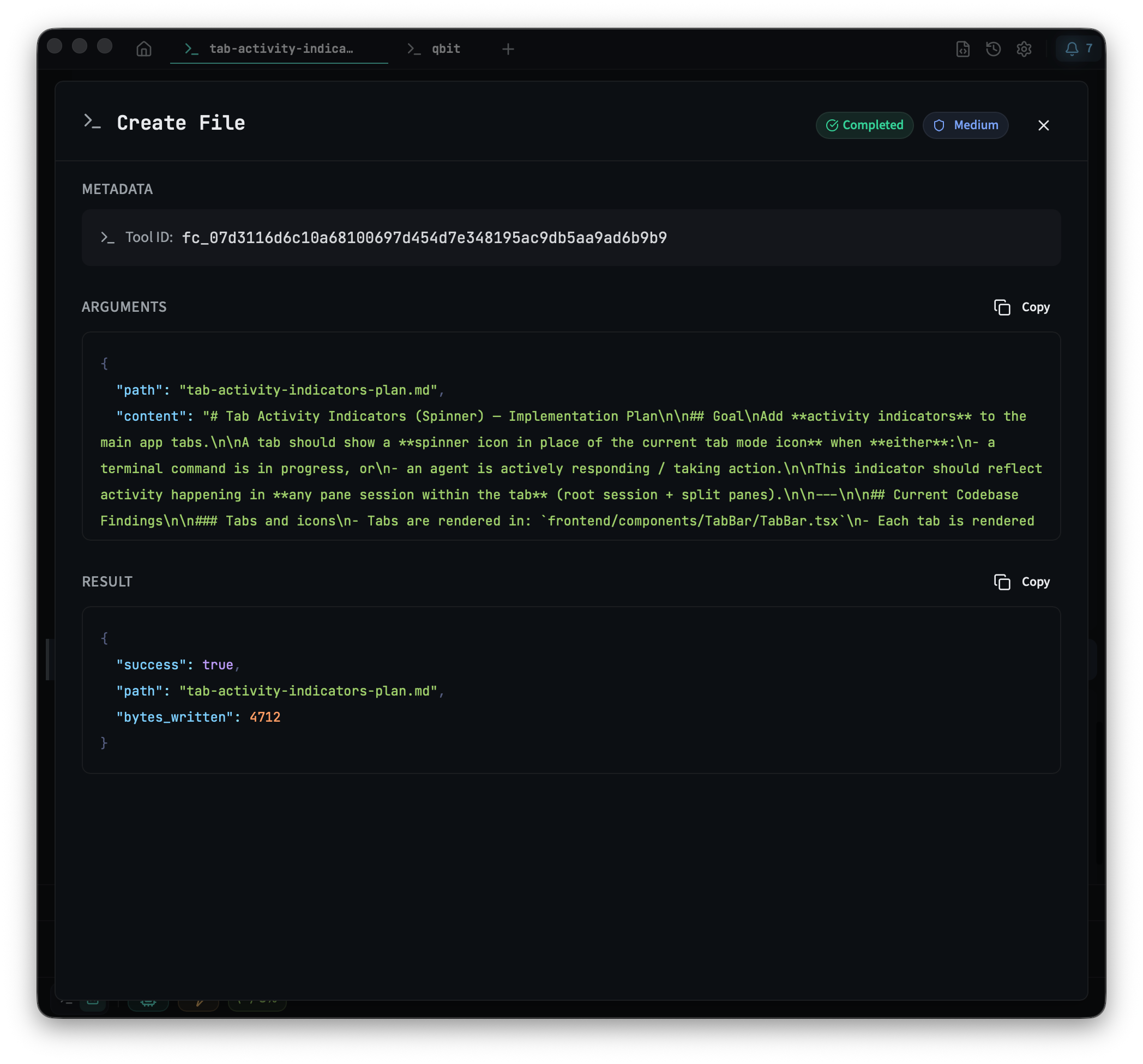Click the shield icon in Medium badge

pyautogui.click(x=939, y=125)
